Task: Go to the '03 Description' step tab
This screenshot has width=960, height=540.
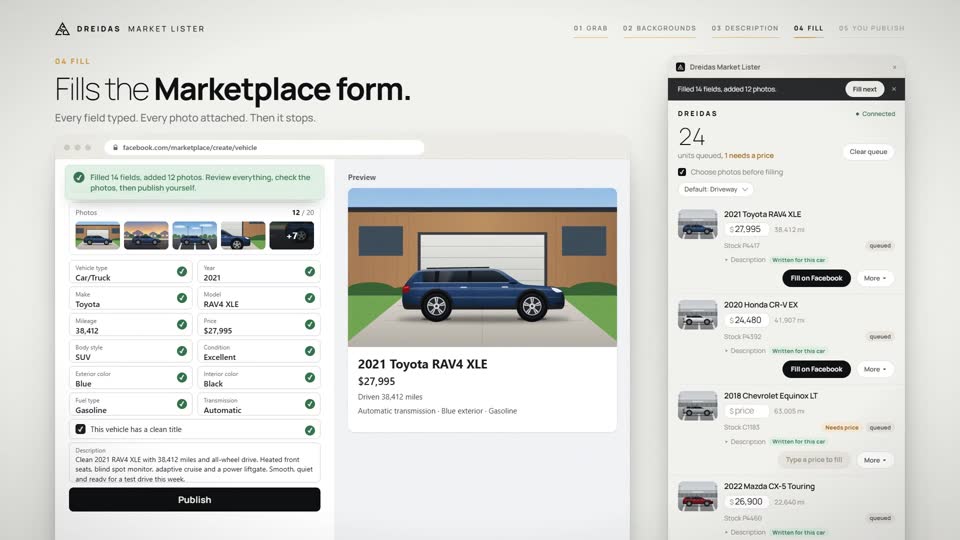Action: pyautogui.click(x=745, y=28)
